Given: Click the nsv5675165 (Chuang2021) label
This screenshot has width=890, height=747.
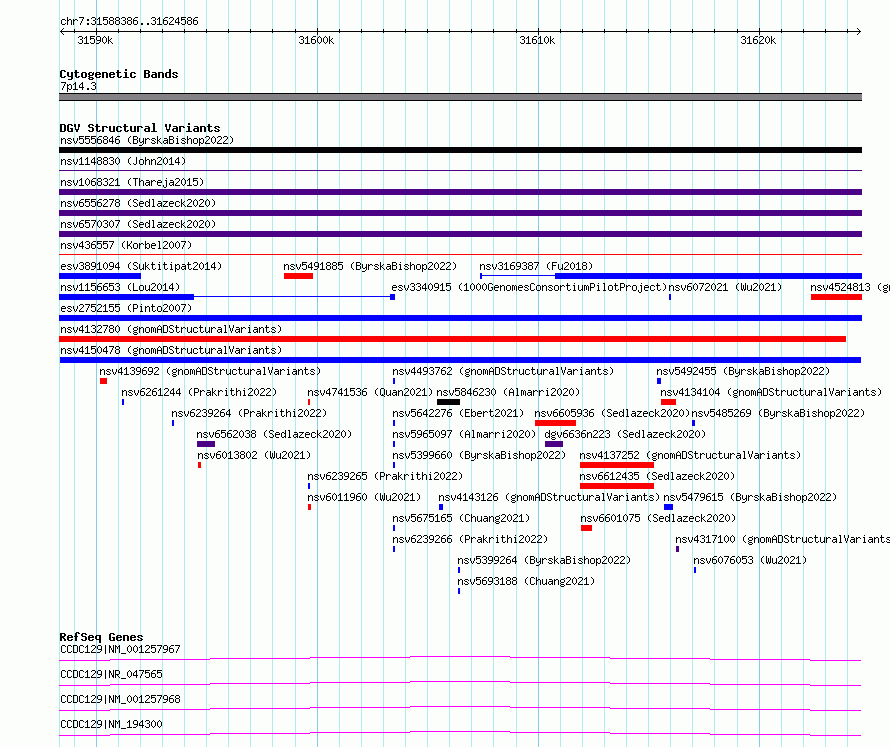Looking at the screenshot, I should pos(461,518).
